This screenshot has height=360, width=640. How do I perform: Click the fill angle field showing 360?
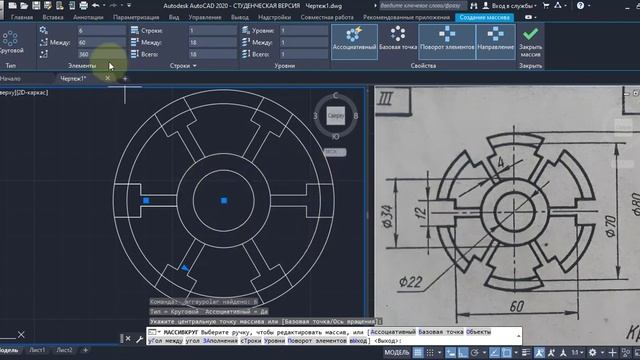click(x=102, y=54)
